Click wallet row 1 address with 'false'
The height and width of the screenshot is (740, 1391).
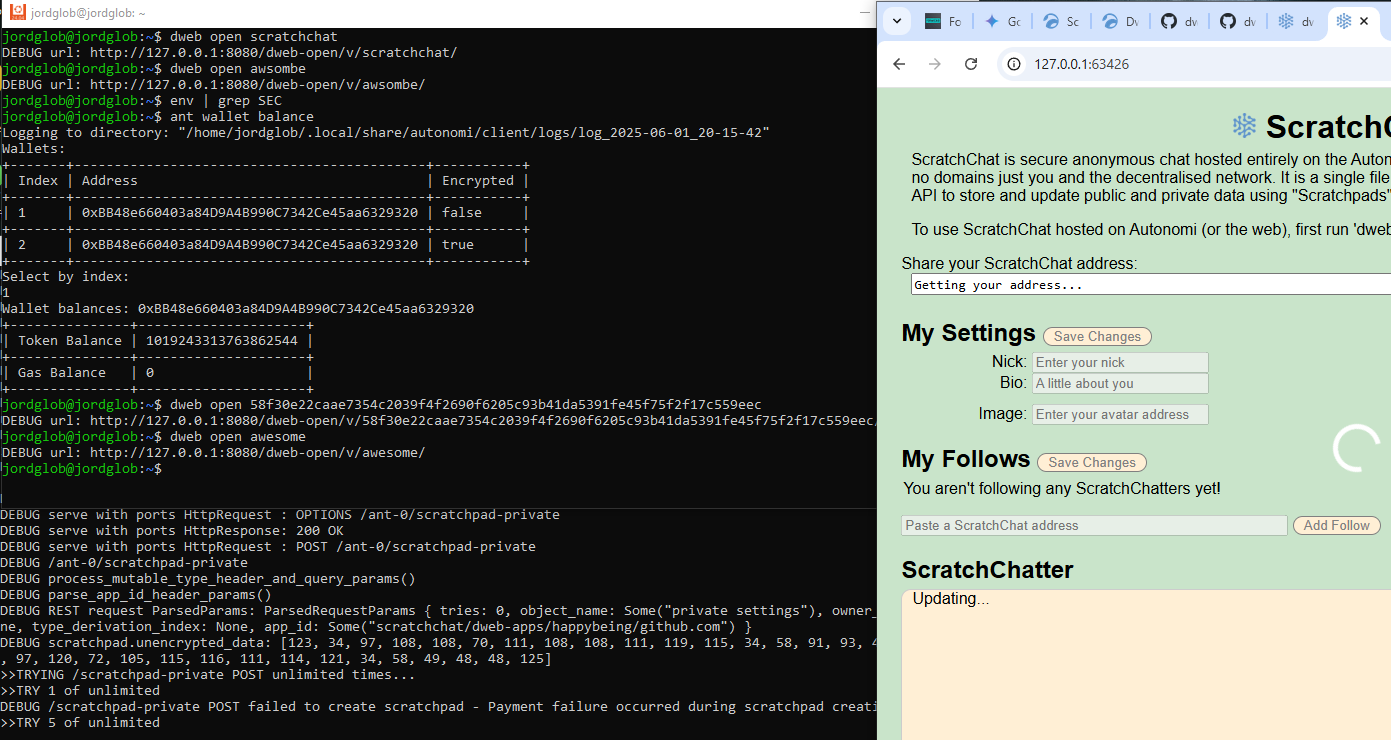[250, 213]
